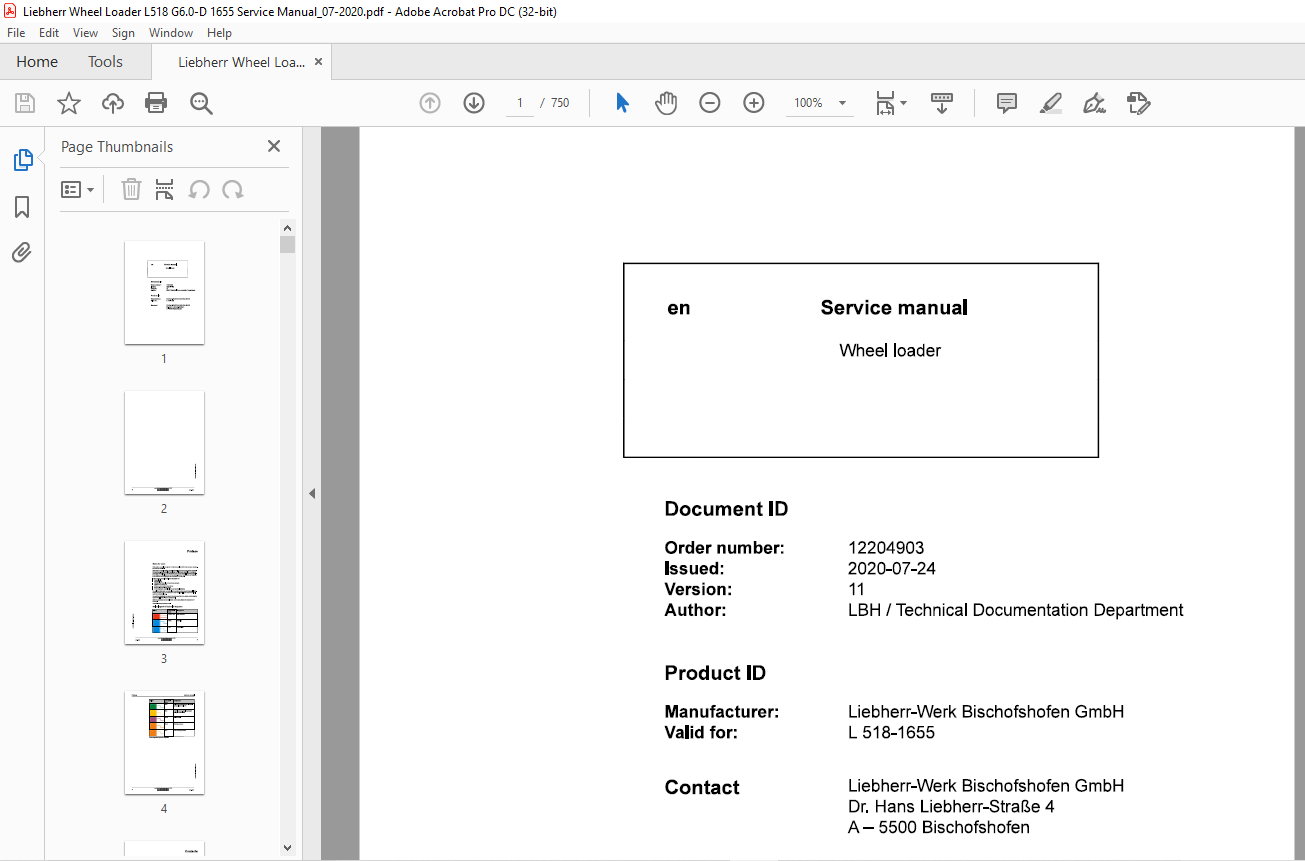The image size is (1305, 861).
Task: Open the fit page options icon
Action: [x=890, y=103]
